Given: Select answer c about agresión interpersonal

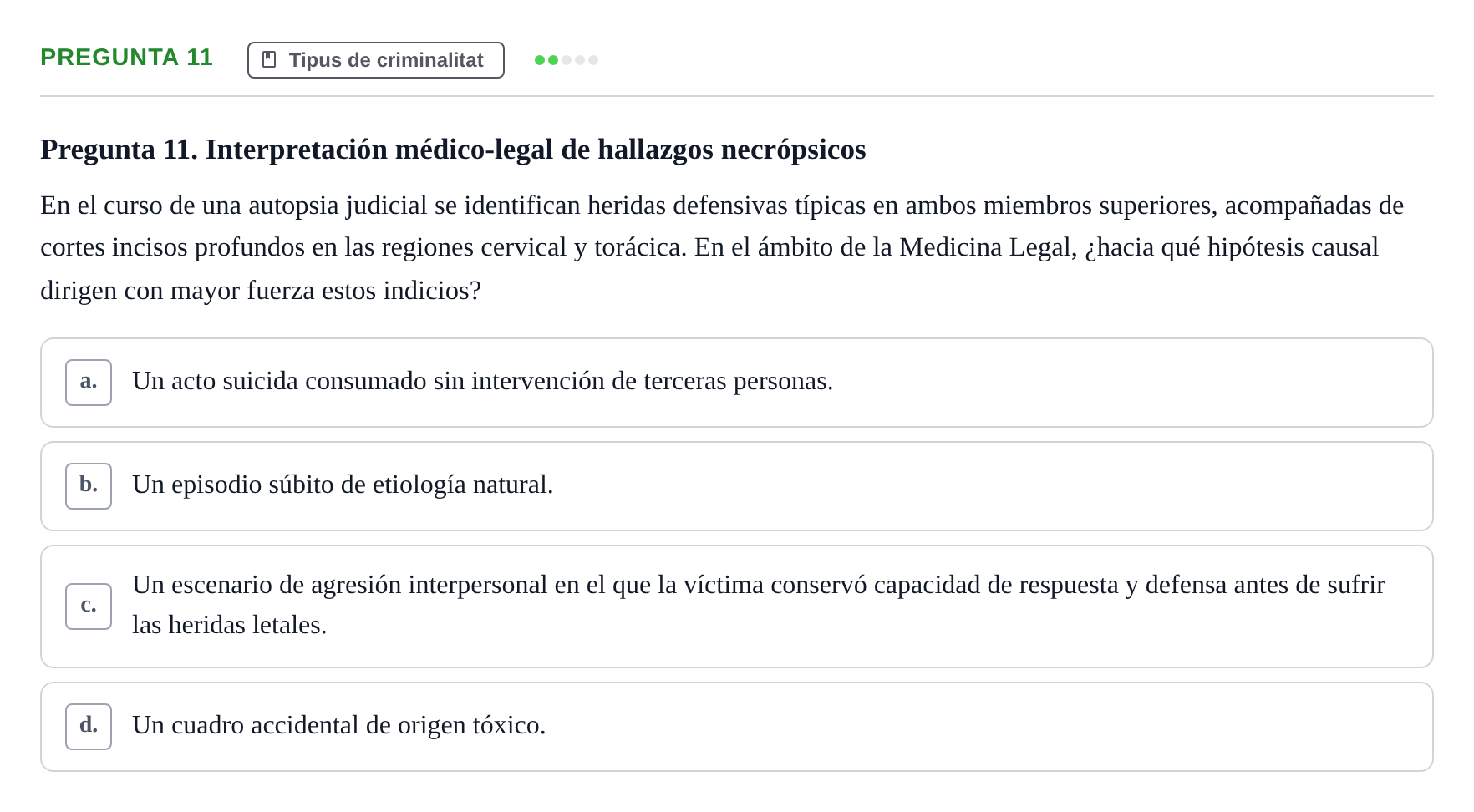Looking at the screenshot, I should pos(737,606).
